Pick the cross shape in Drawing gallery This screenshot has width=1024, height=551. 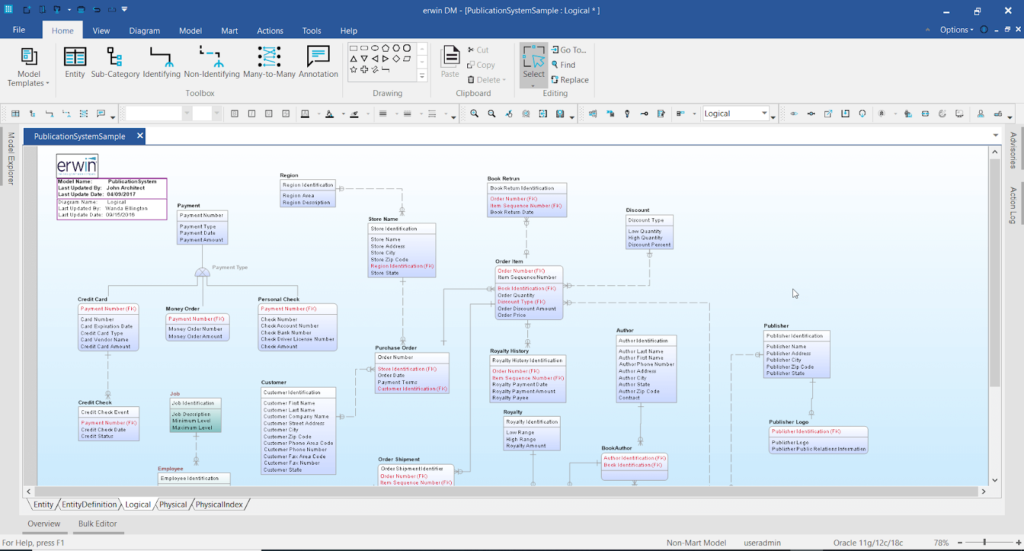coord(364,69)
